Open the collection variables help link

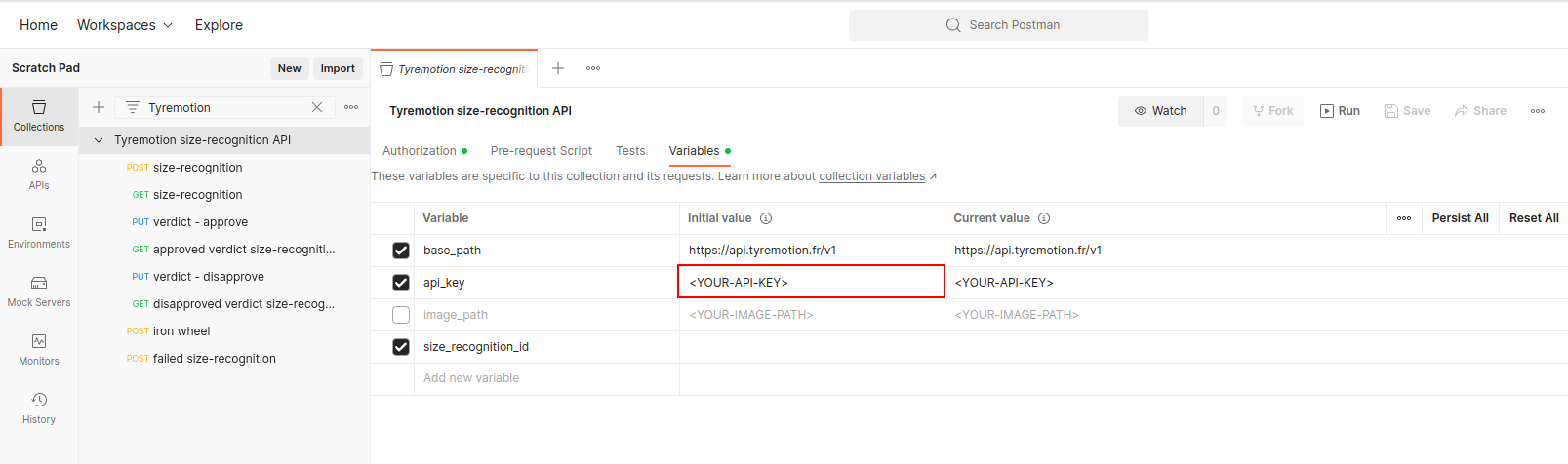[871, 176]
